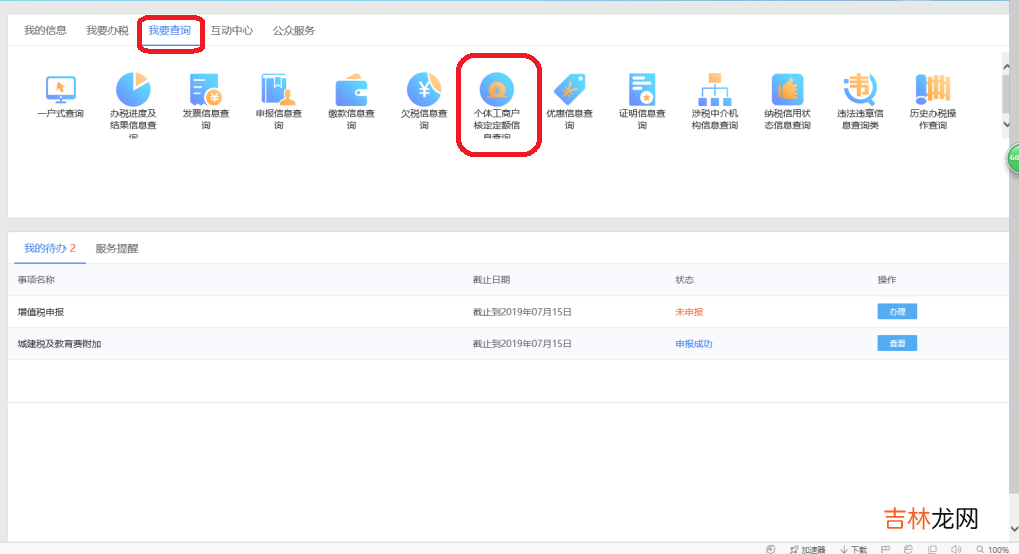Switch to the 服务提醒 tab
Image resolution: width=1019 pixels, height=554 pixels.
coord(117,248)
